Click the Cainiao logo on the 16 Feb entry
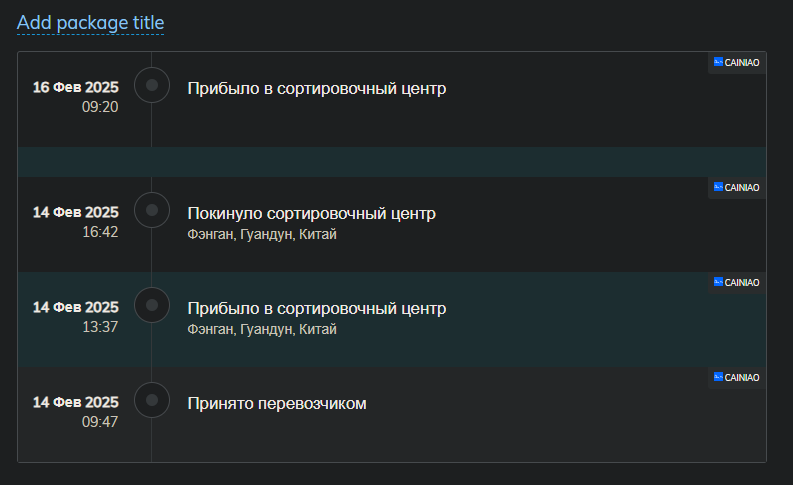 tap(737, 63)
